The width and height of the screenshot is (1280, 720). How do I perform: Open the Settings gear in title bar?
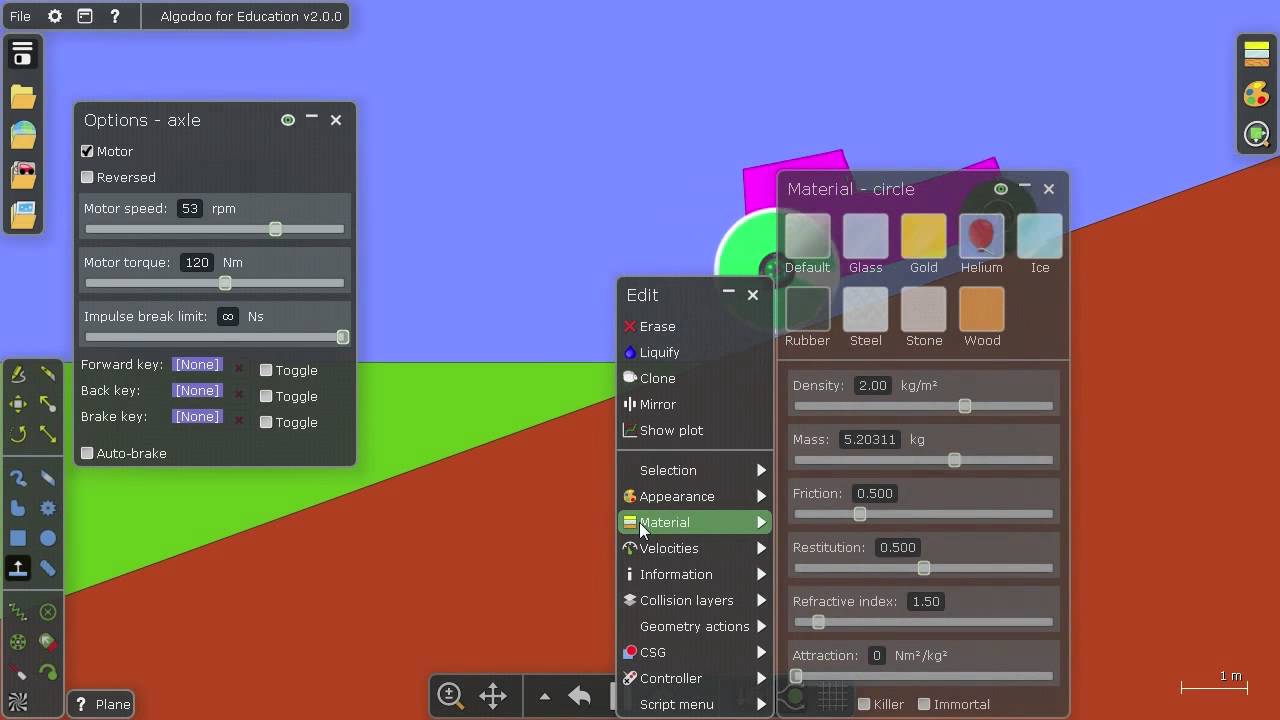(54, 16)
